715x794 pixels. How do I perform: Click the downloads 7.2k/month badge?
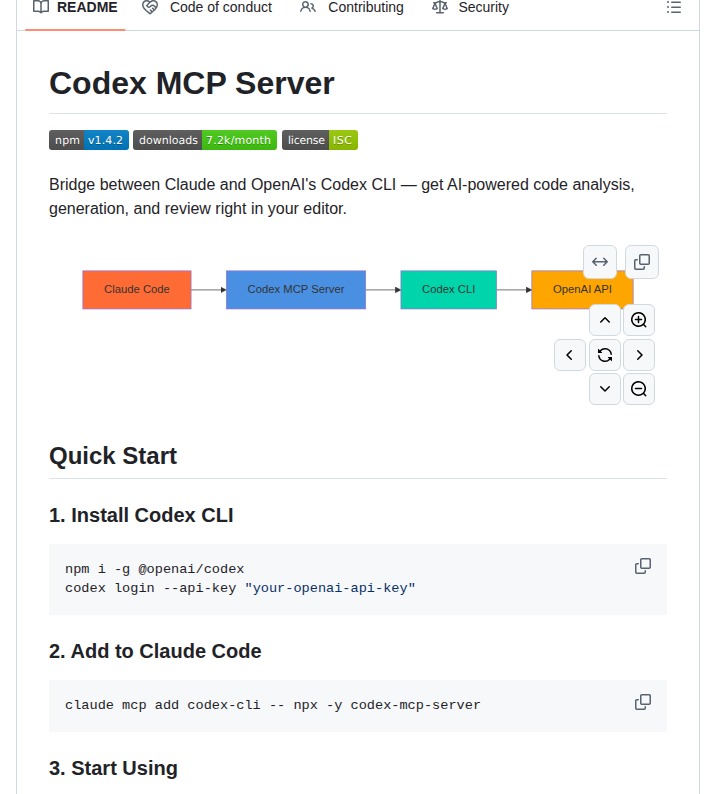[205, 140]
